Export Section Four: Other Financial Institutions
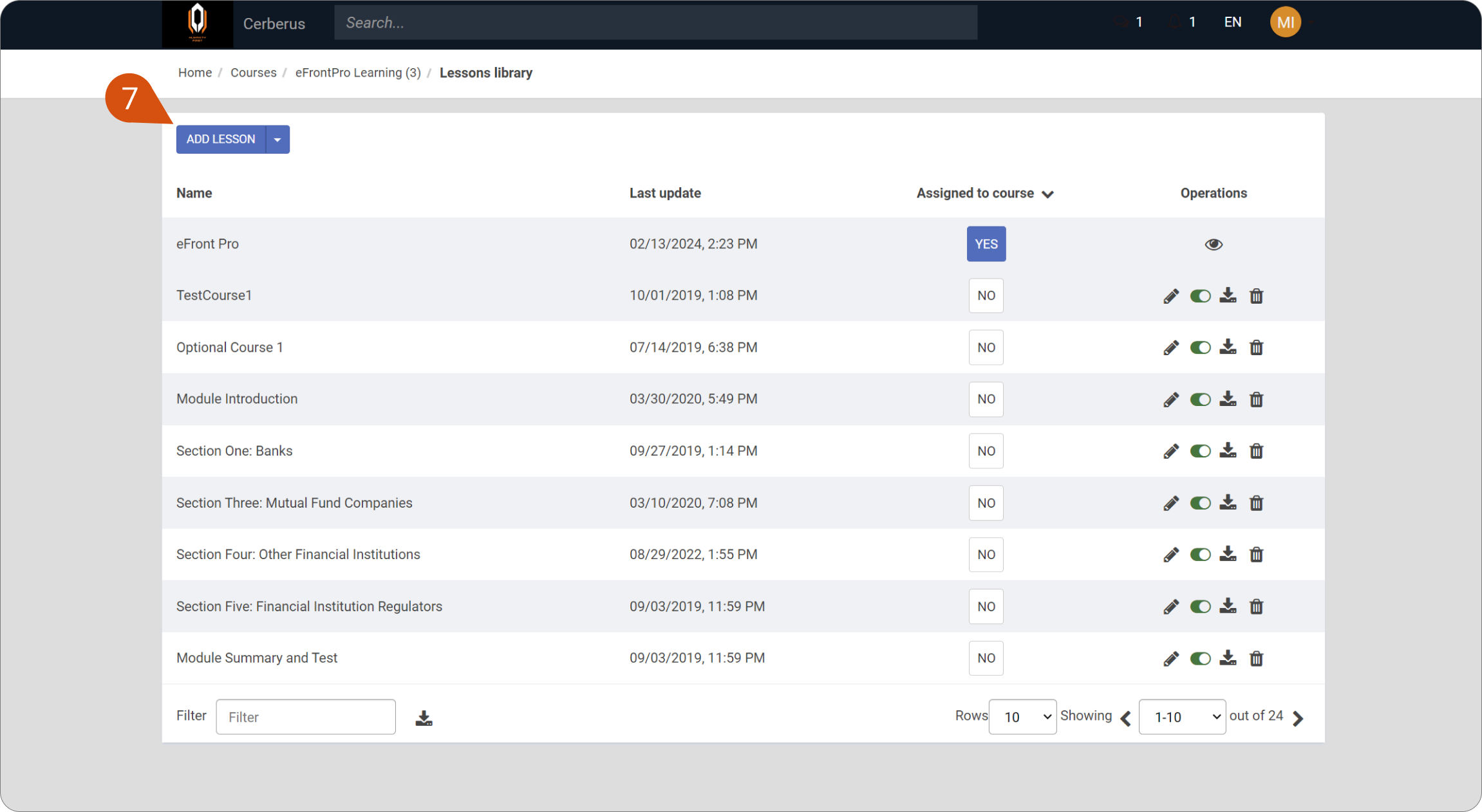The width and height of the screenshot is (1482, 812). [x=1228, y=555]
